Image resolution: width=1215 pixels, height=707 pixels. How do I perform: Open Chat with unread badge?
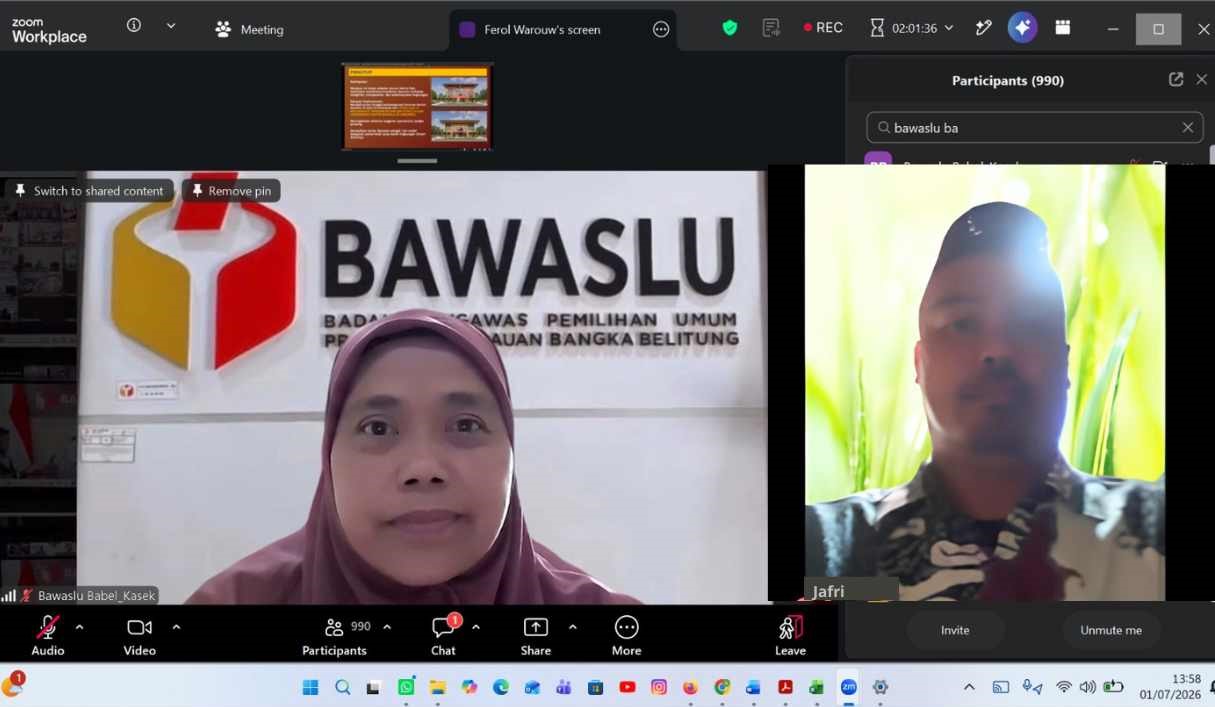(x=443, y=635)
